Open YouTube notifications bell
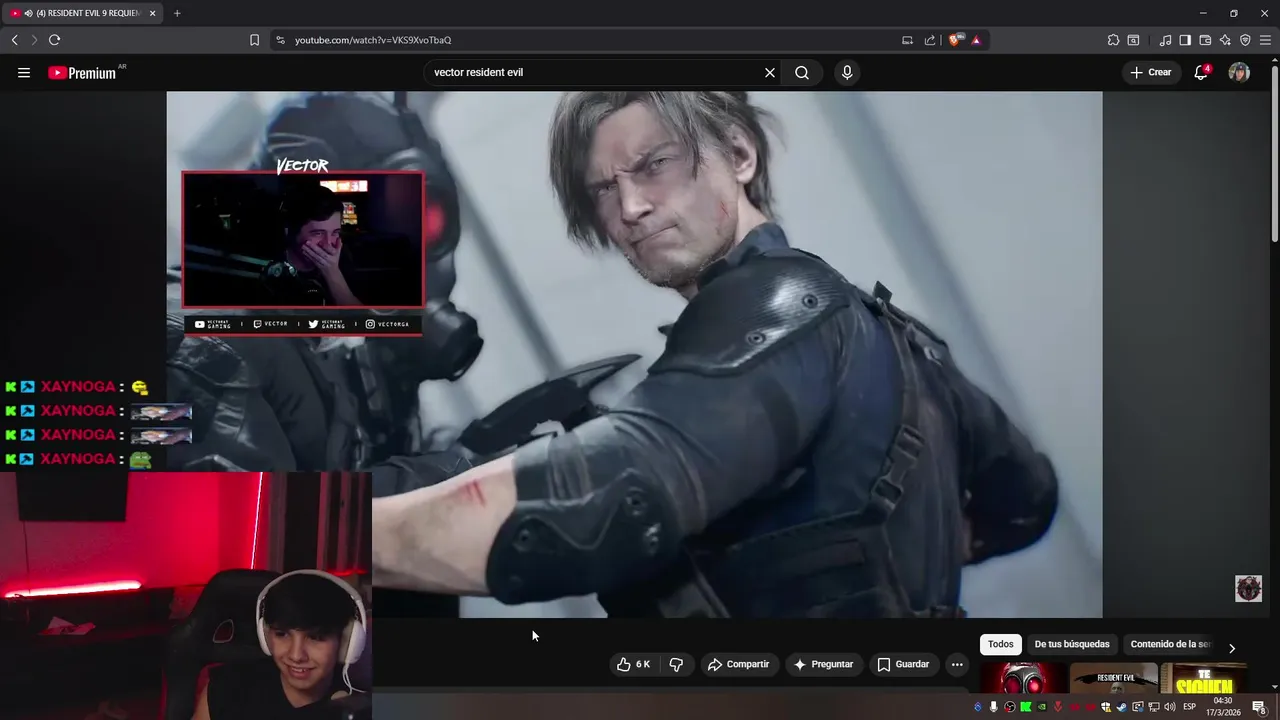1280x720 pixels. [1201, 72]
